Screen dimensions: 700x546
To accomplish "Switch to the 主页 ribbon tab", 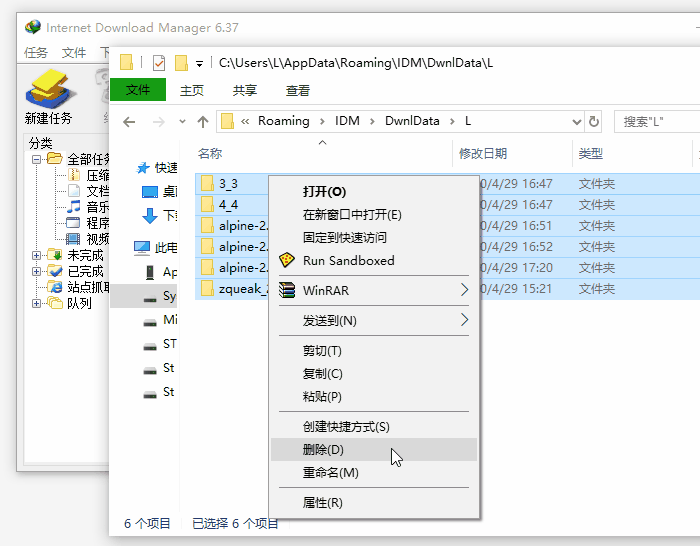I will 192,91.
